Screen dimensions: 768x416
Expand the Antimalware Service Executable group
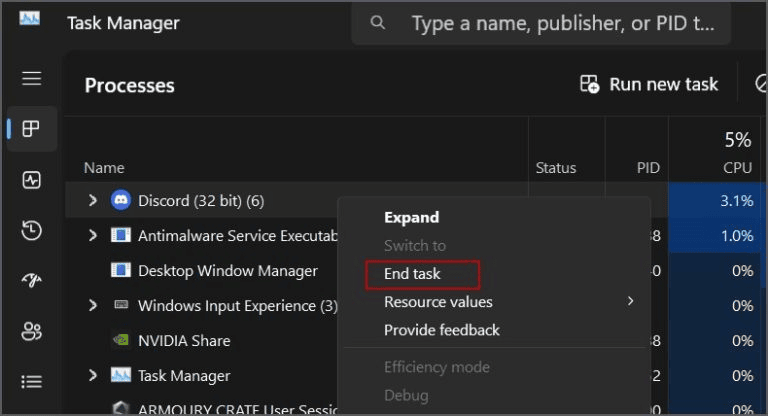93,236
